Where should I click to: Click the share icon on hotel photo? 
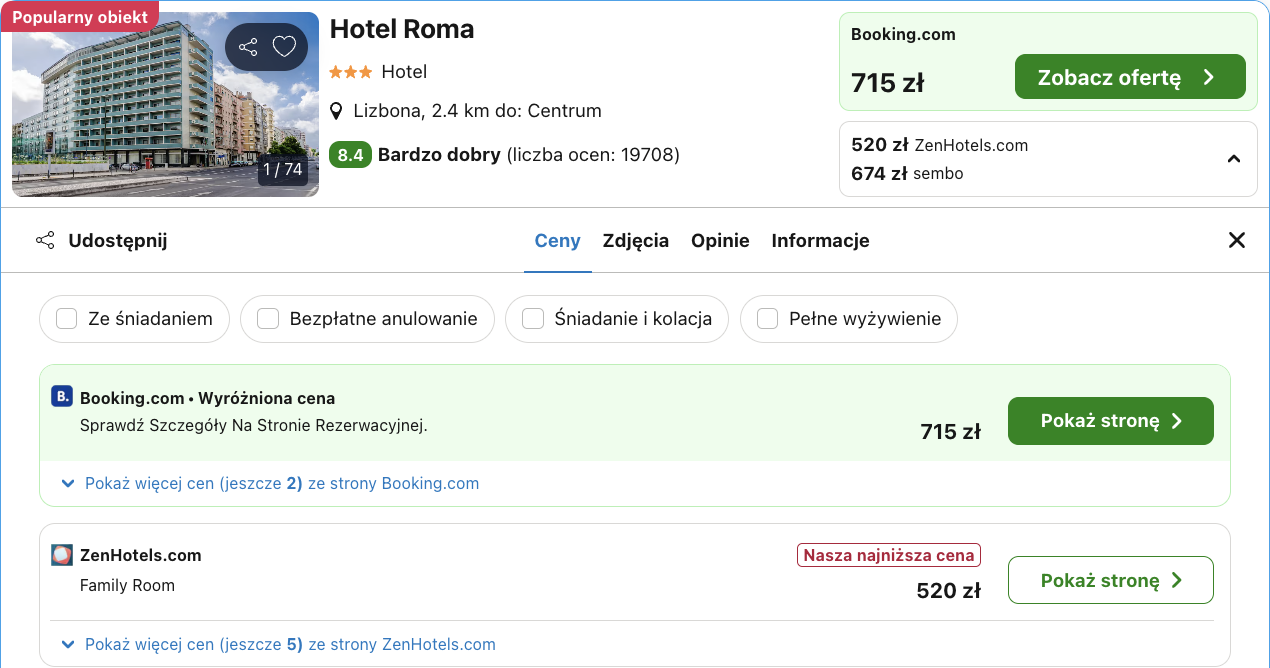click(x=248, y=46)
